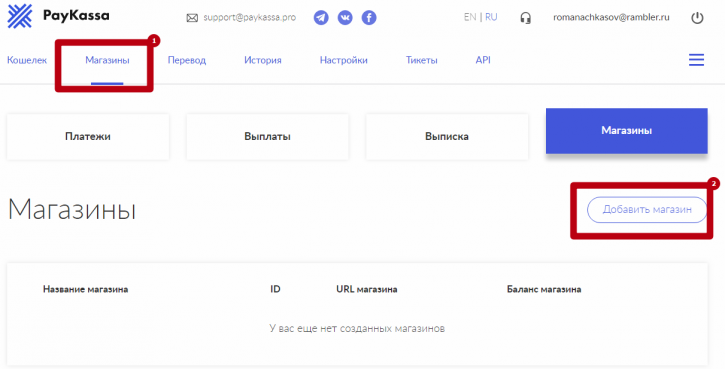Switch to the Платежи tab

click(88, 137)
